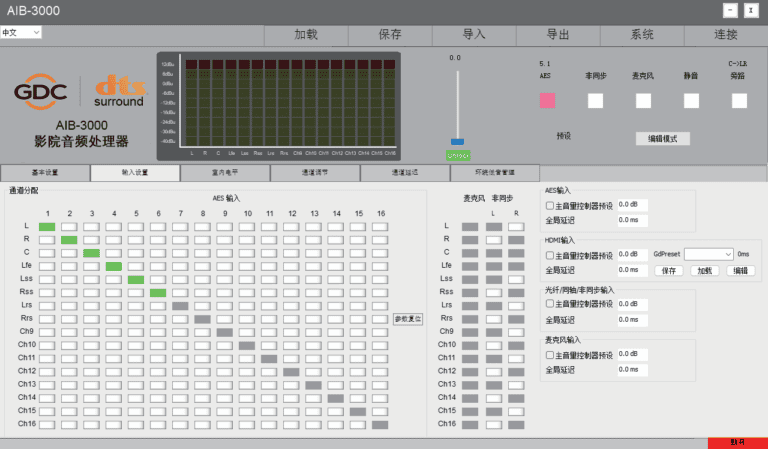Toggle 非同步 R column cell in L row
This screenshot has height=449, width=768.
516,227
